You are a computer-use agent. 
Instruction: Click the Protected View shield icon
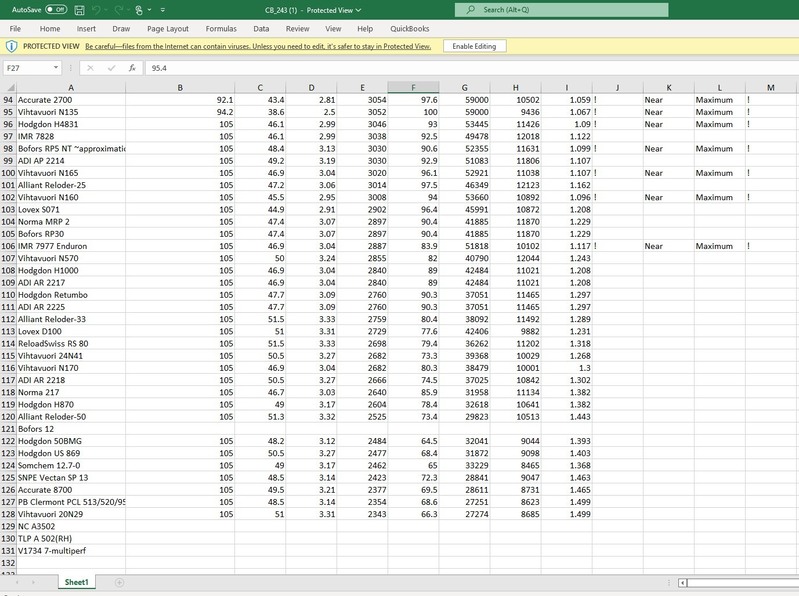pyautogui.click(x=11, y=46)
